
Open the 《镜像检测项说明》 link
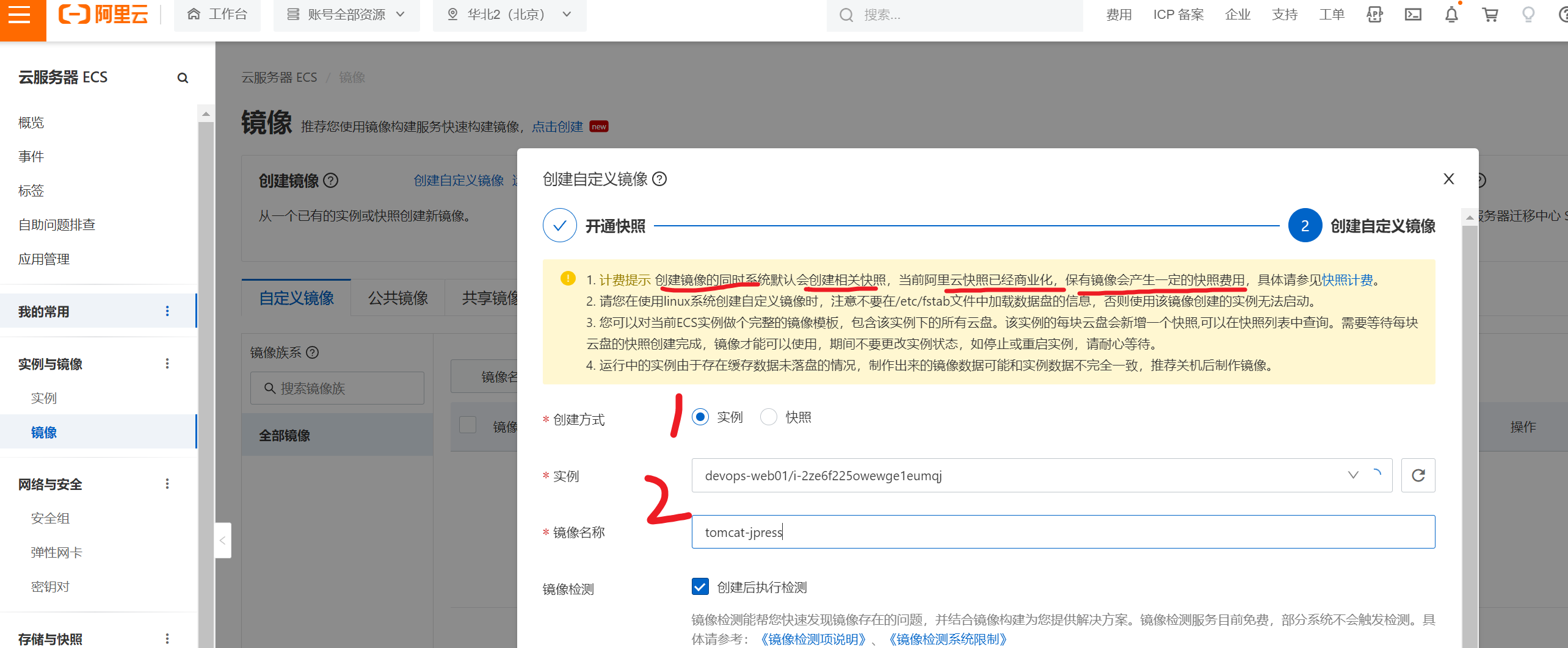(813, 639)
